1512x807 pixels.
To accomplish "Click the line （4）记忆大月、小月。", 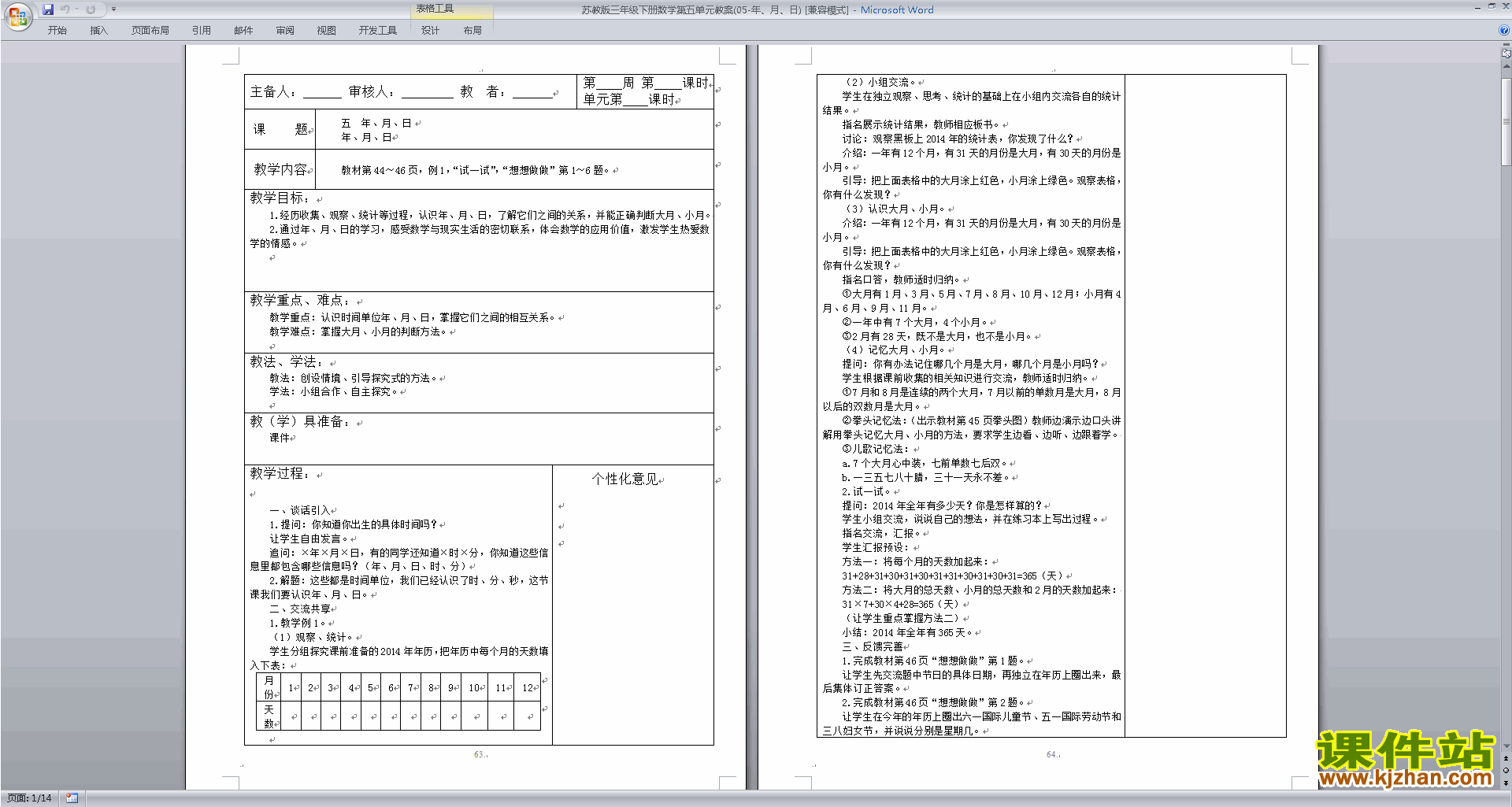I will coord(895,350).
